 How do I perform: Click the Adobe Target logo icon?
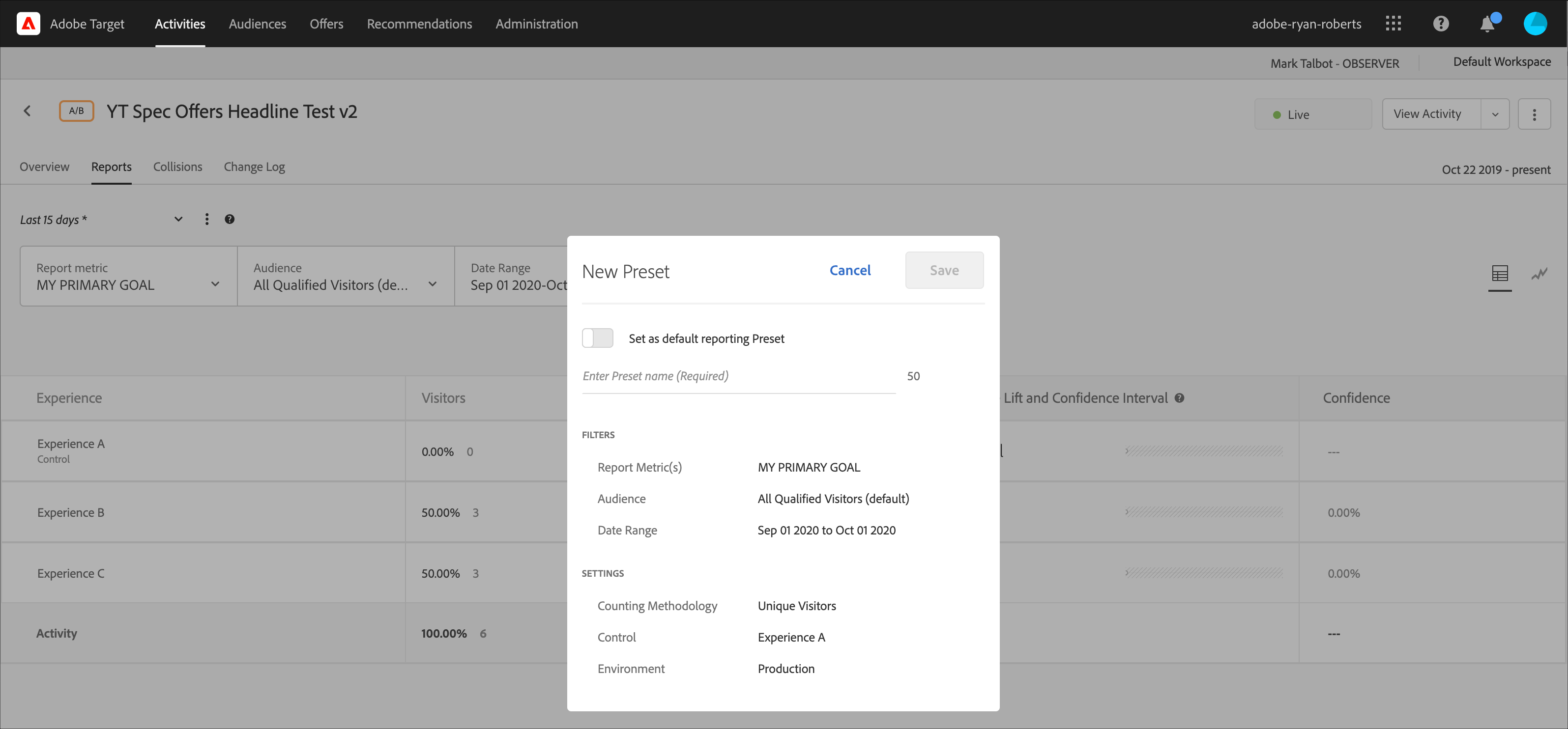pyautogui.click(x=28, y=24)
